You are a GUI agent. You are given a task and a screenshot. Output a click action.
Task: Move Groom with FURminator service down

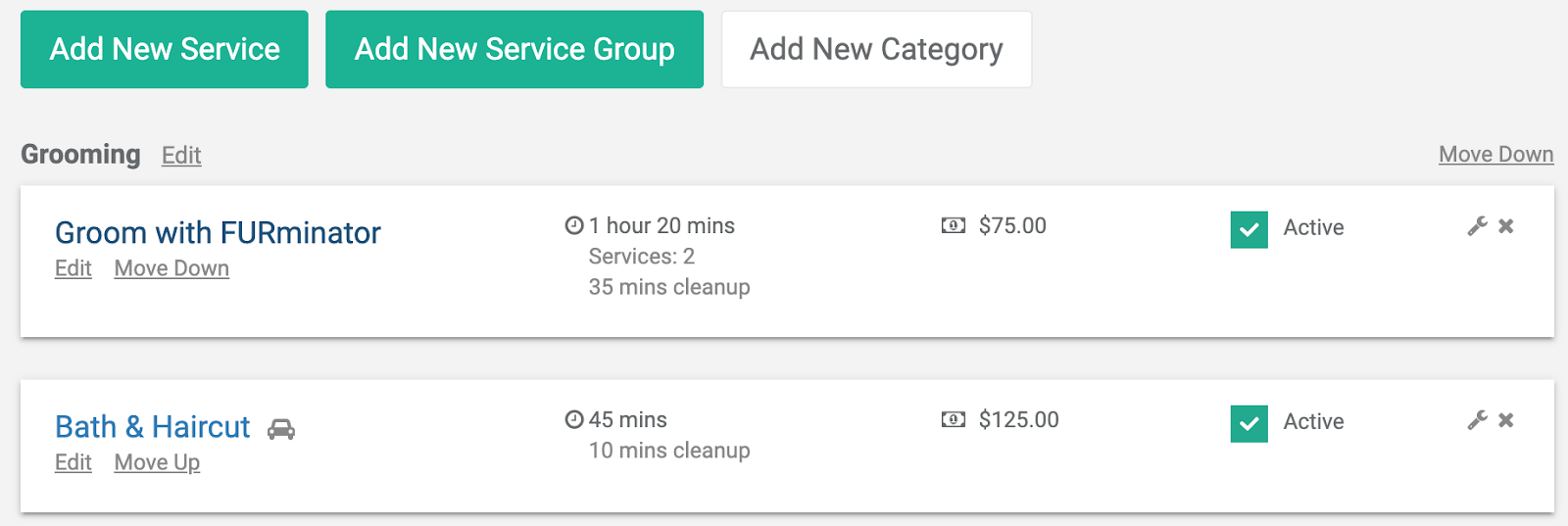tap(171, 268)
